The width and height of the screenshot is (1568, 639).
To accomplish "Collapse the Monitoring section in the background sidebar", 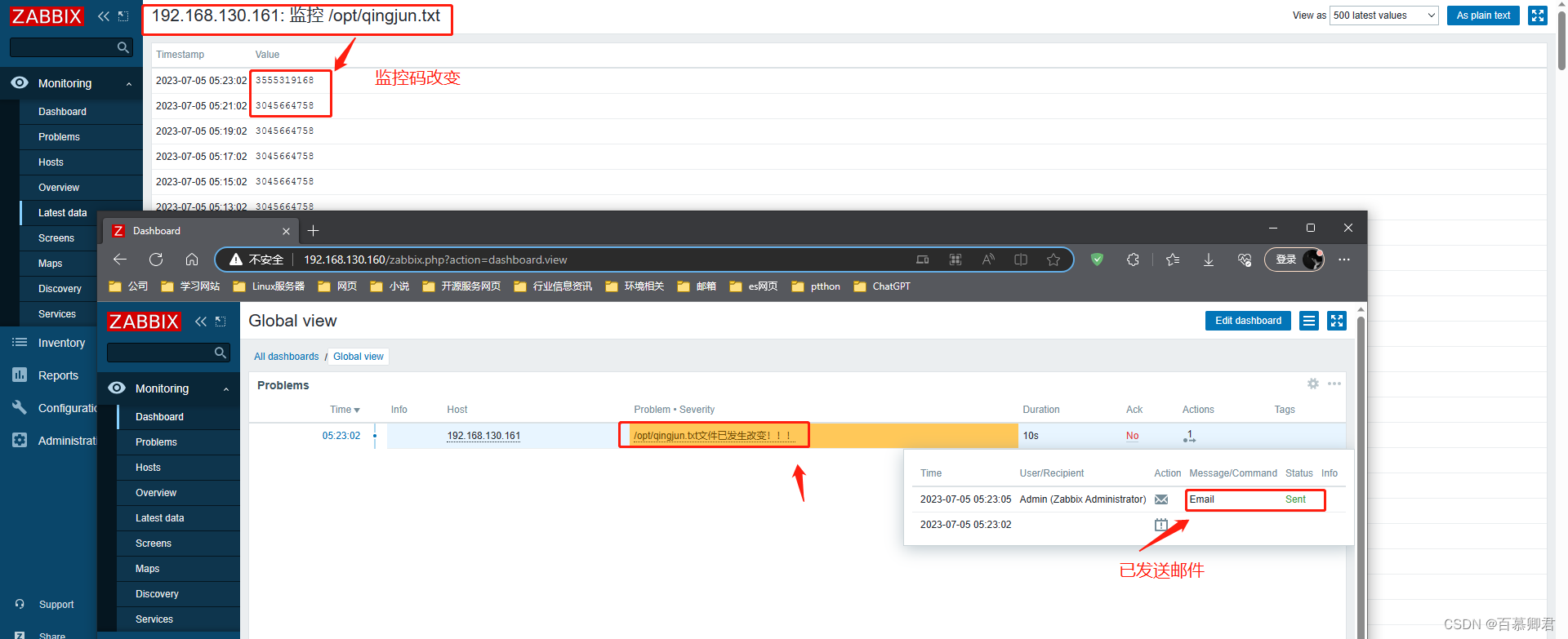I will [129, 83].
